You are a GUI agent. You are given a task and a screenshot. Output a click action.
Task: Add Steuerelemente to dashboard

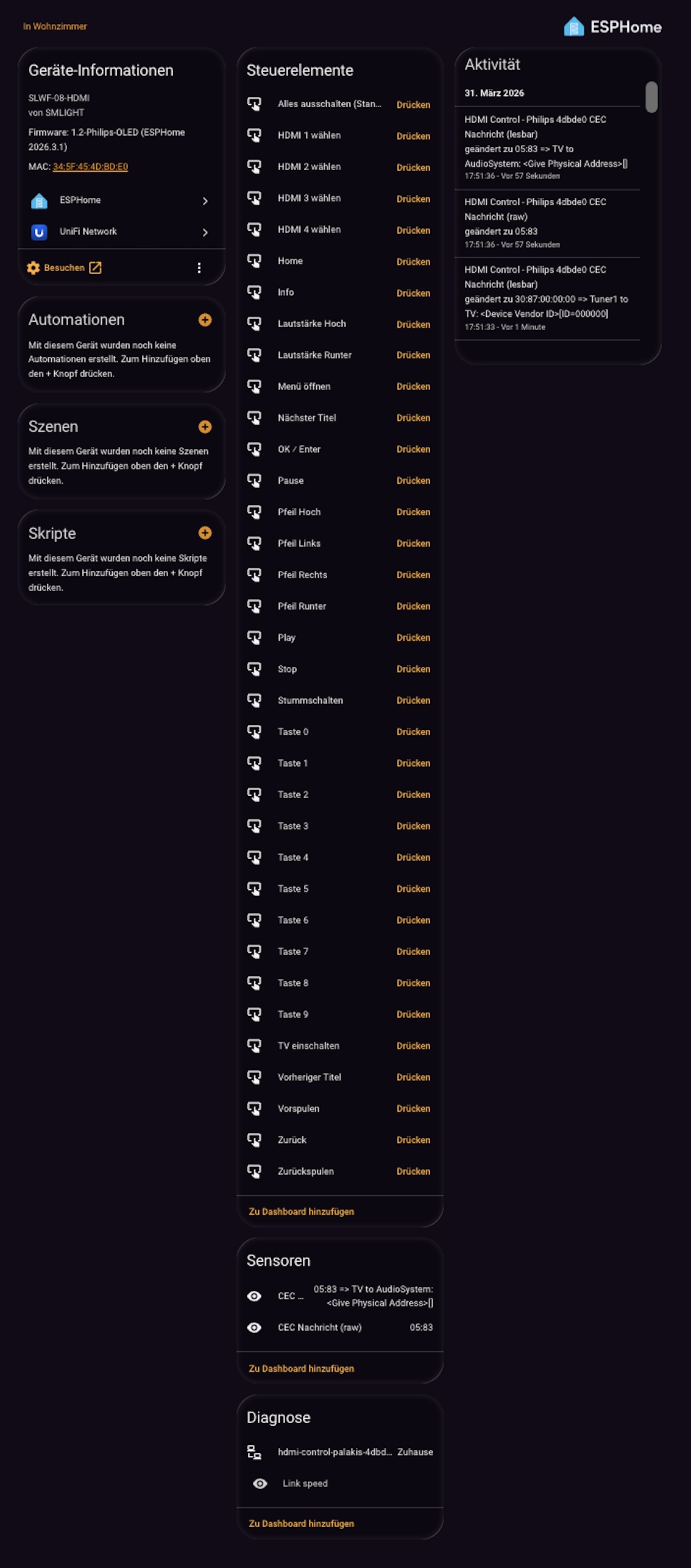click(301, 1212)
